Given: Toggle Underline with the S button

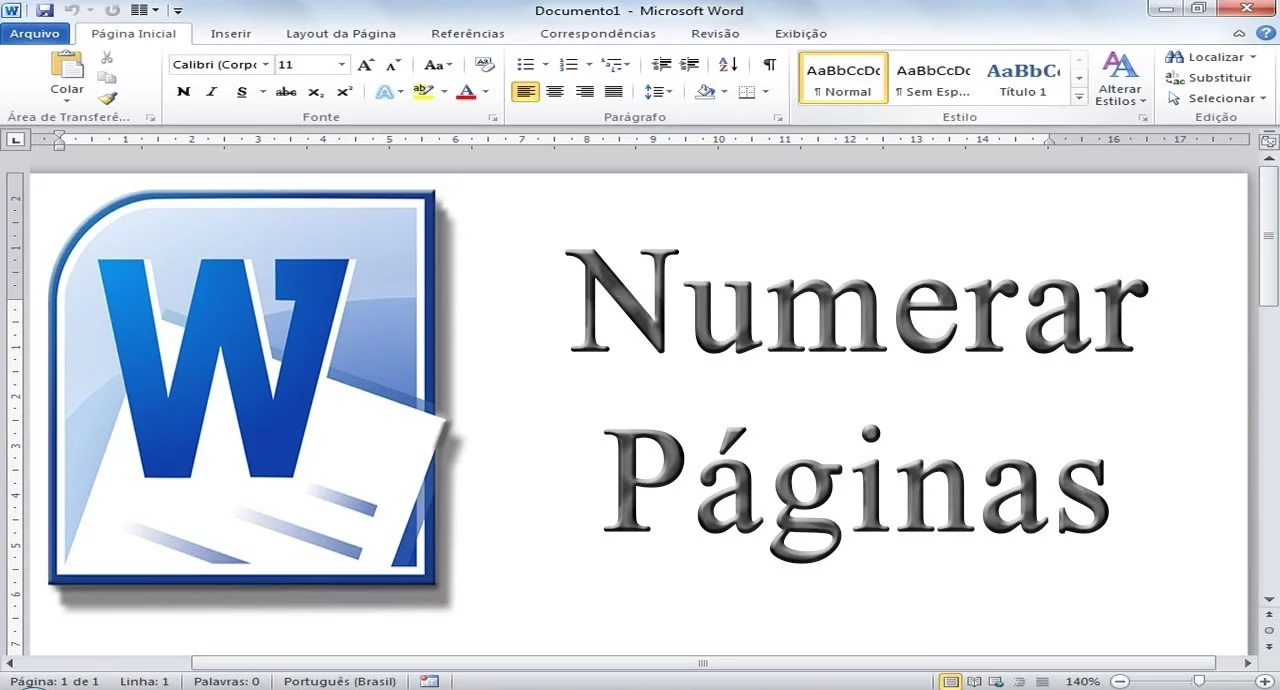Looking at the screenshot, I should 241,92.
